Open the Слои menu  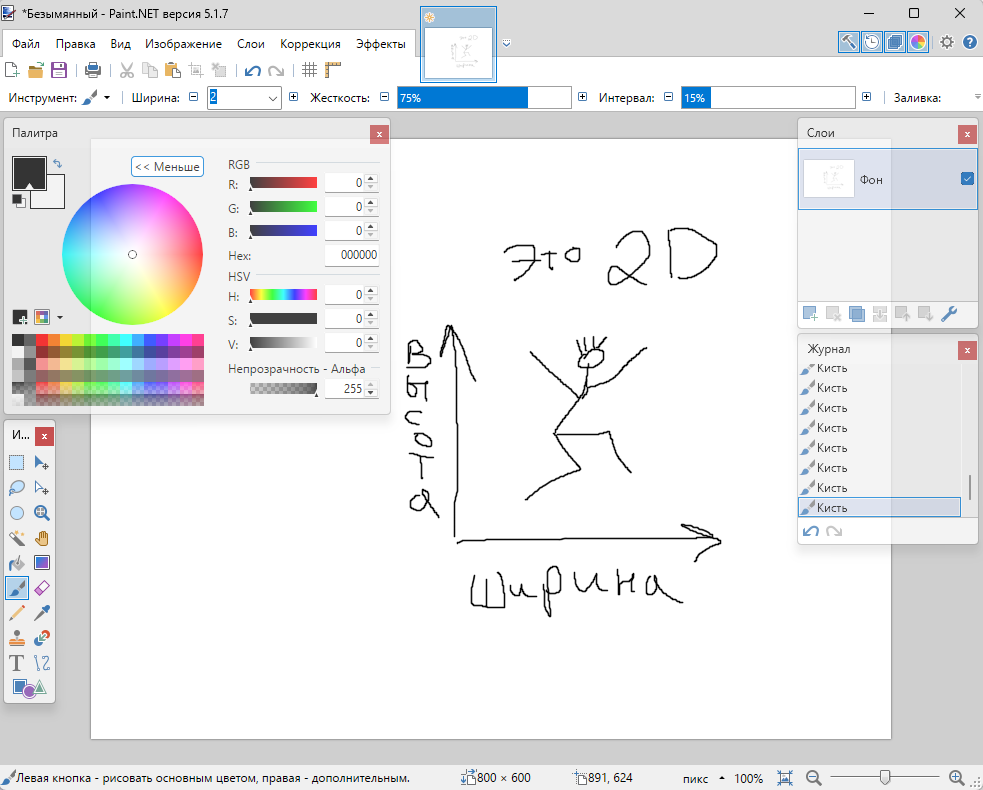point(251,44)
